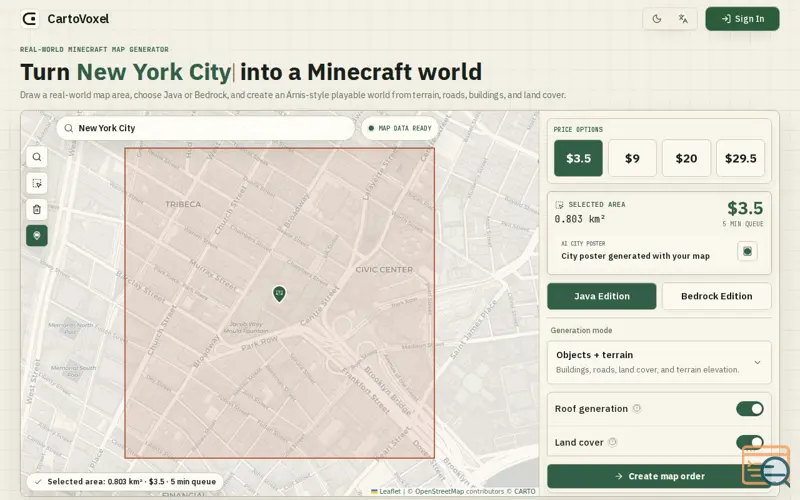Show Land cover info tooltip icon

pos(612,442)
